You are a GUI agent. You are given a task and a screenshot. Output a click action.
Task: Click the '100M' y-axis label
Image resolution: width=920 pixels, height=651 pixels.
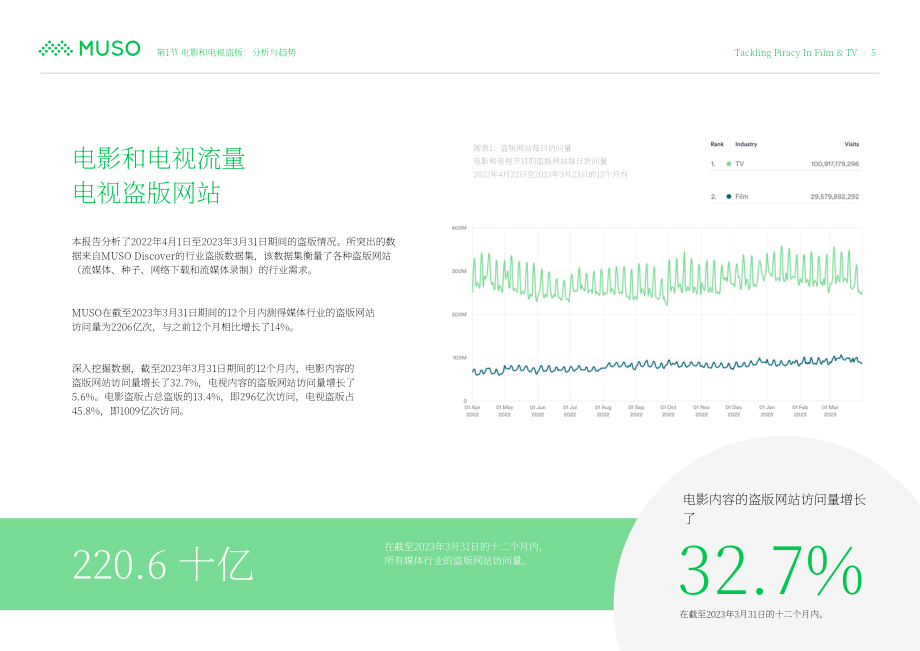pos(459,358)
